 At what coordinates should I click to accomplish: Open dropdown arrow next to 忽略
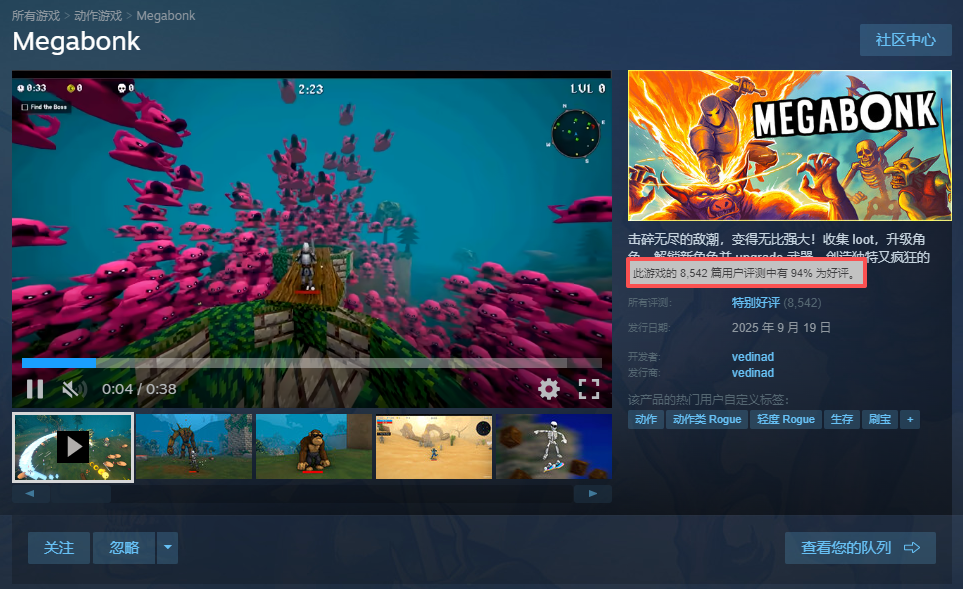[x=168, y=548]
